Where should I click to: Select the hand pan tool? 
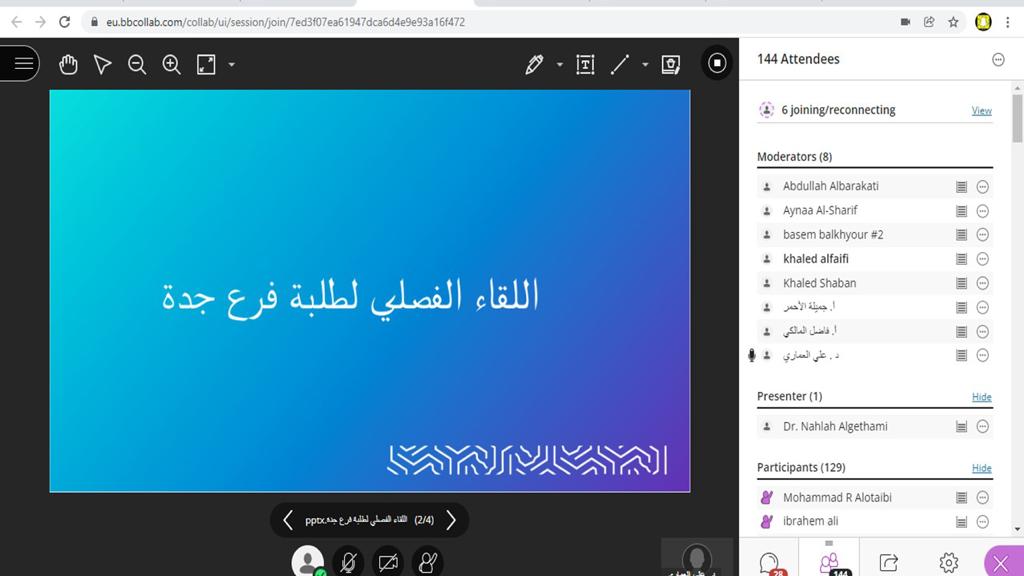68,65
